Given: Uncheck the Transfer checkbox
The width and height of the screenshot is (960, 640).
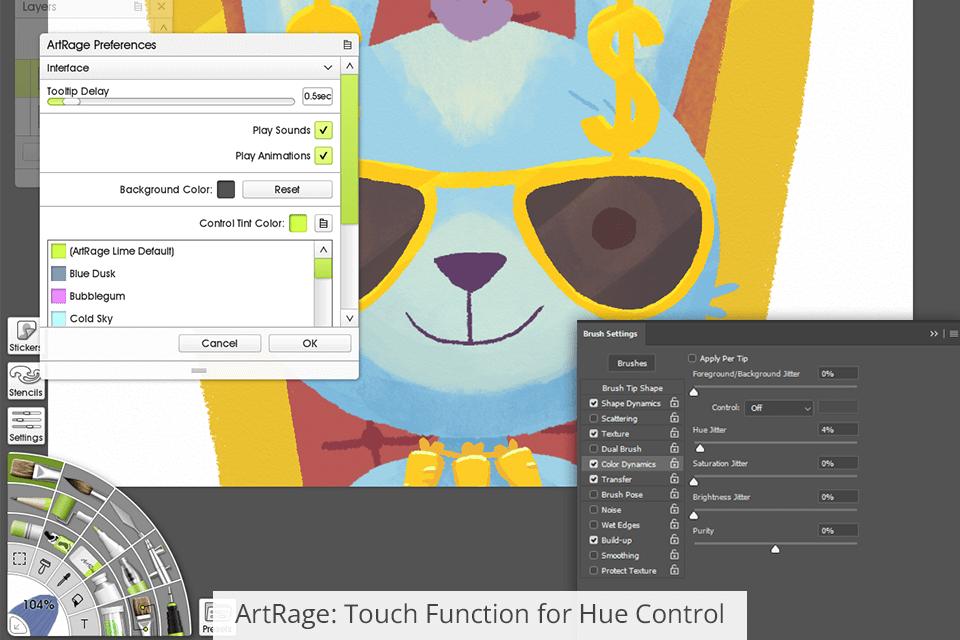Looking at the screenshot, I should point(593,479).
